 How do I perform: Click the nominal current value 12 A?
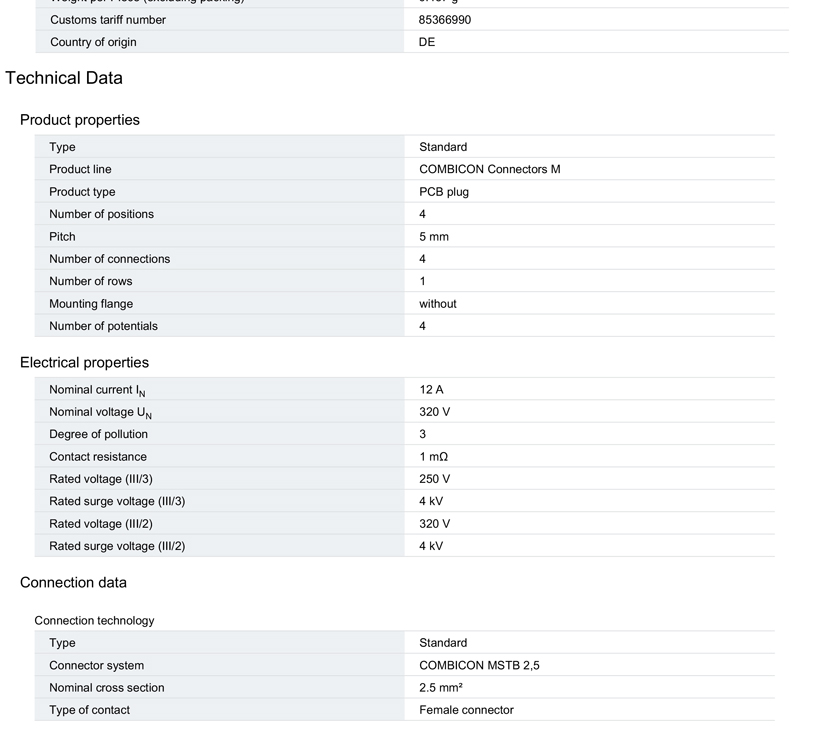point(431,390)
